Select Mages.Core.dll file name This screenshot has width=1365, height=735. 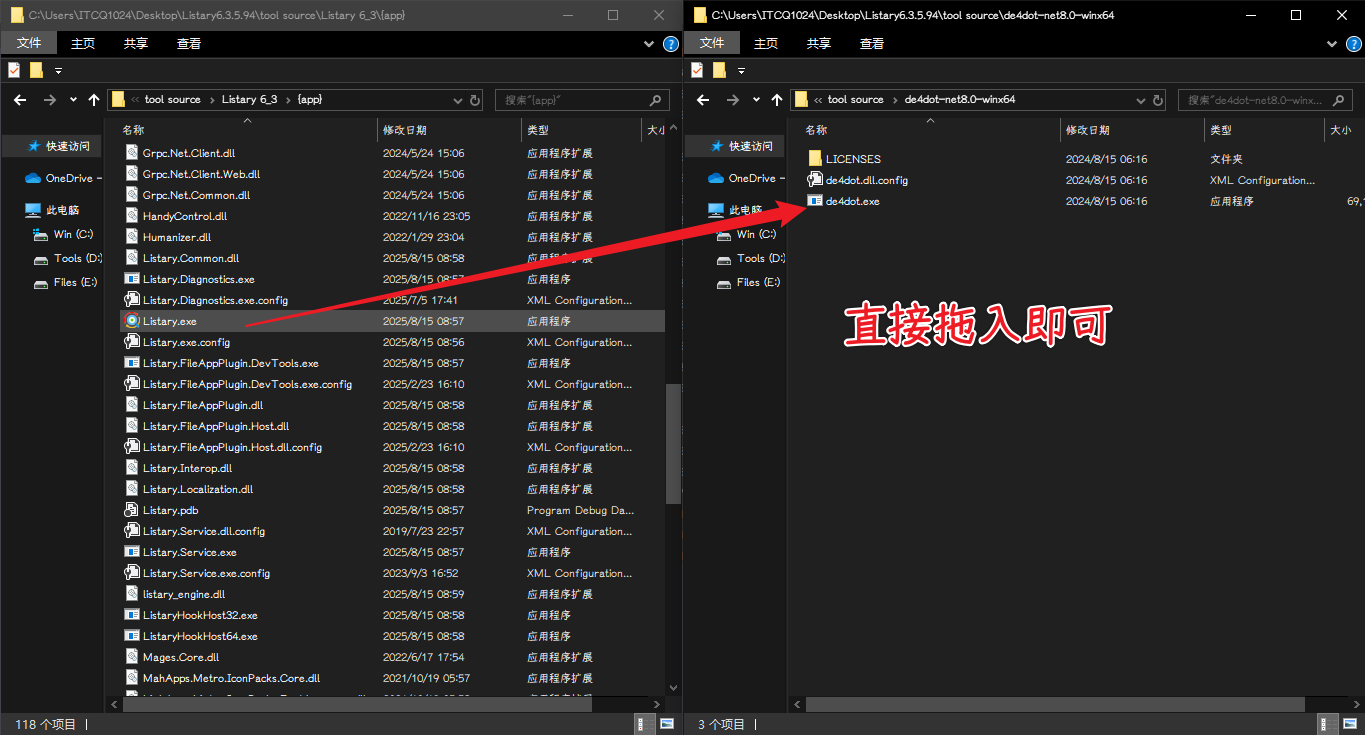coord(181,657)
